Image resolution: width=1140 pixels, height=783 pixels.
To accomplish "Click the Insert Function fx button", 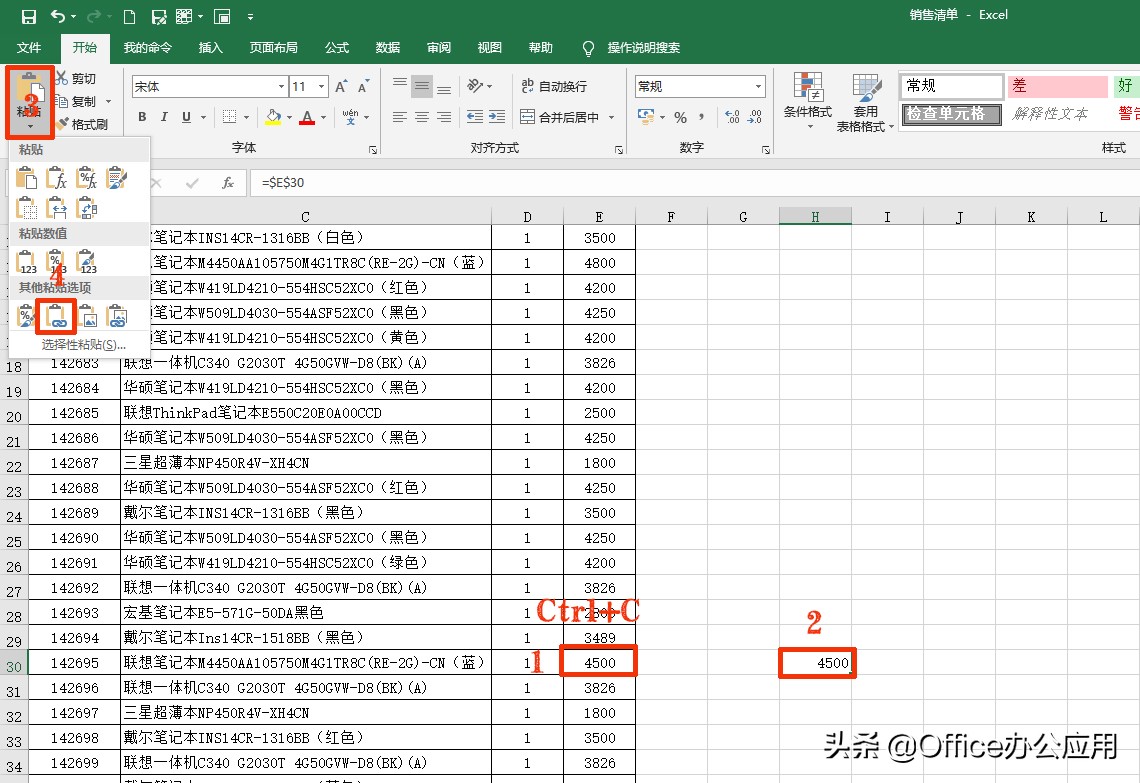I will click(228, 182).
